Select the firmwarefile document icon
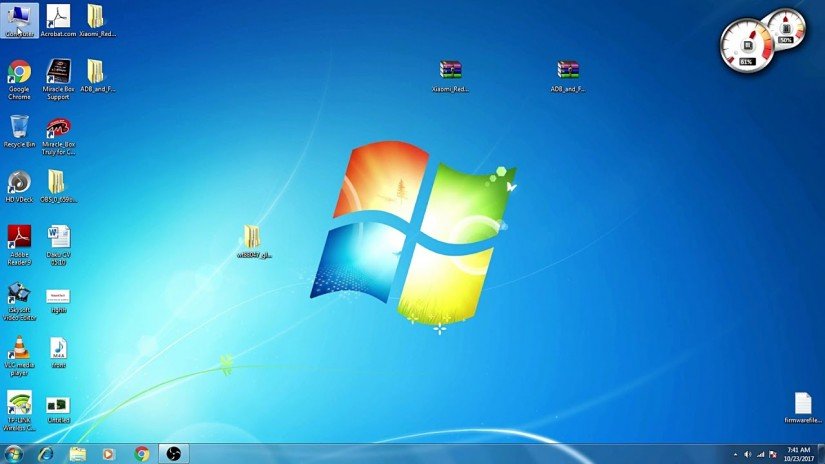This screenshot has height=464, width=825. coord(803,408)
